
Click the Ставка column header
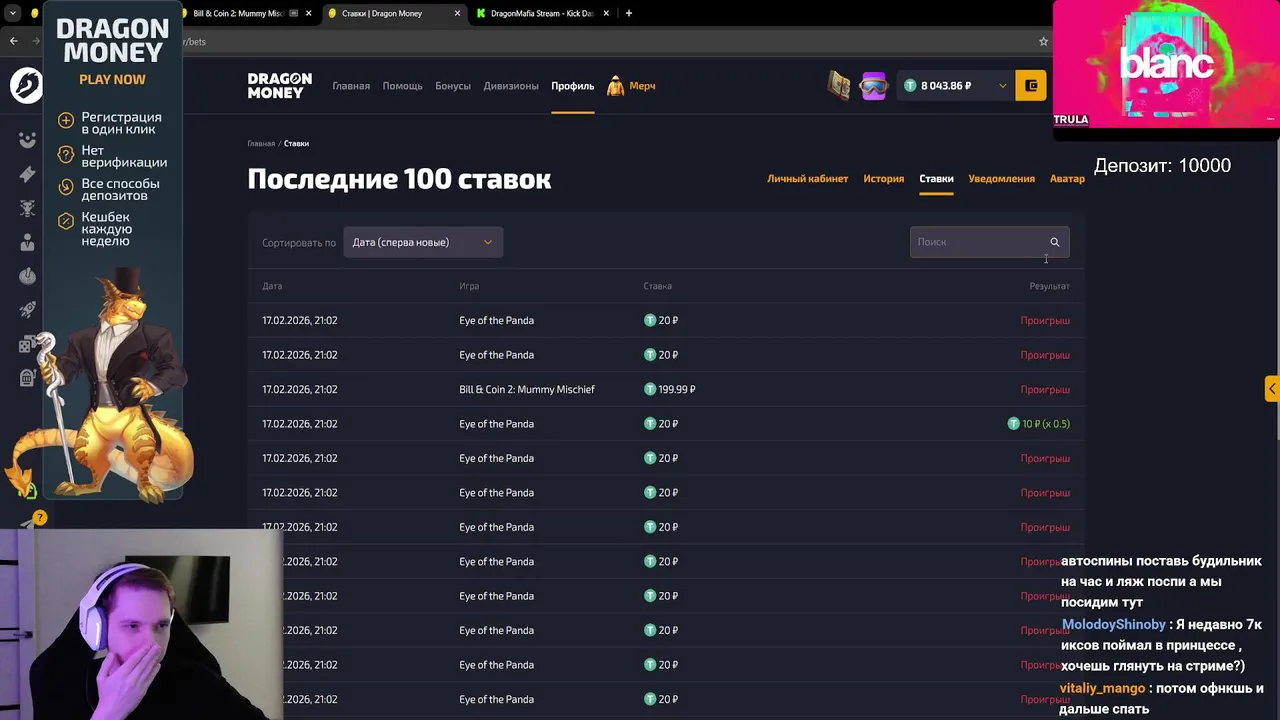coord(657,286)
